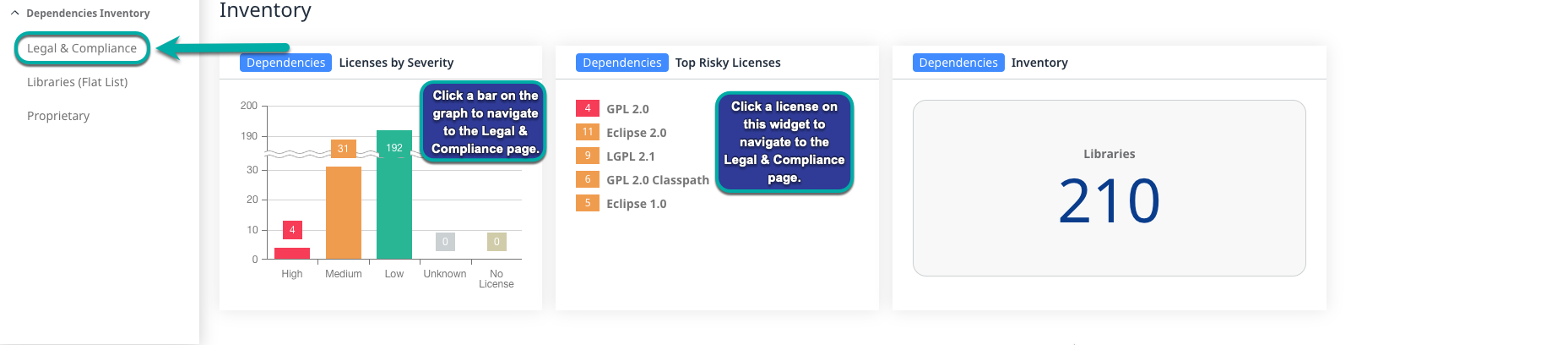The height and width of the screenshot is (345, 1568).
Task: Click Dependencies tag on Inventory widget
Action: coord(958,63)
